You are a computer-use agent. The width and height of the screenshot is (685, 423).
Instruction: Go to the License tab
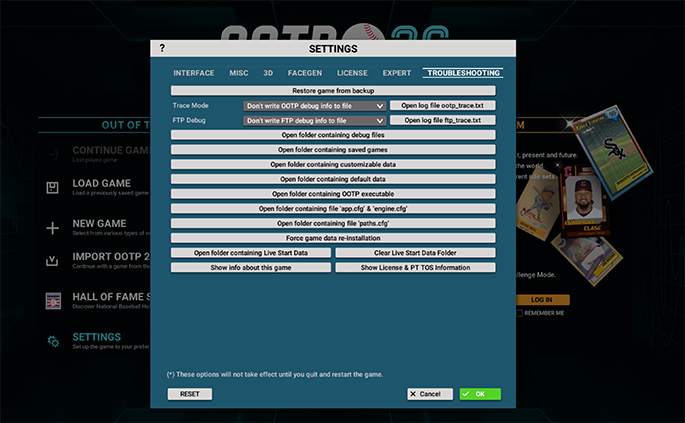[352, 73]
